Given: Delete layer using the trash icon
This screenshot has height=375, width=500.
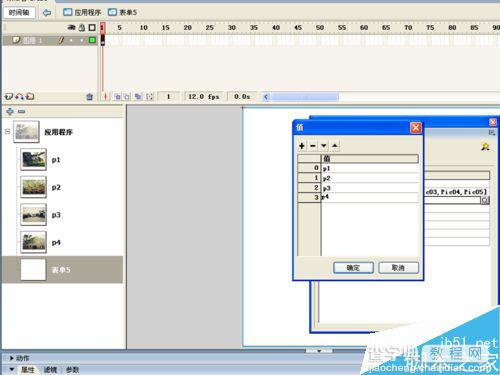Looking at the screenshot, I should tap(89, 97).
